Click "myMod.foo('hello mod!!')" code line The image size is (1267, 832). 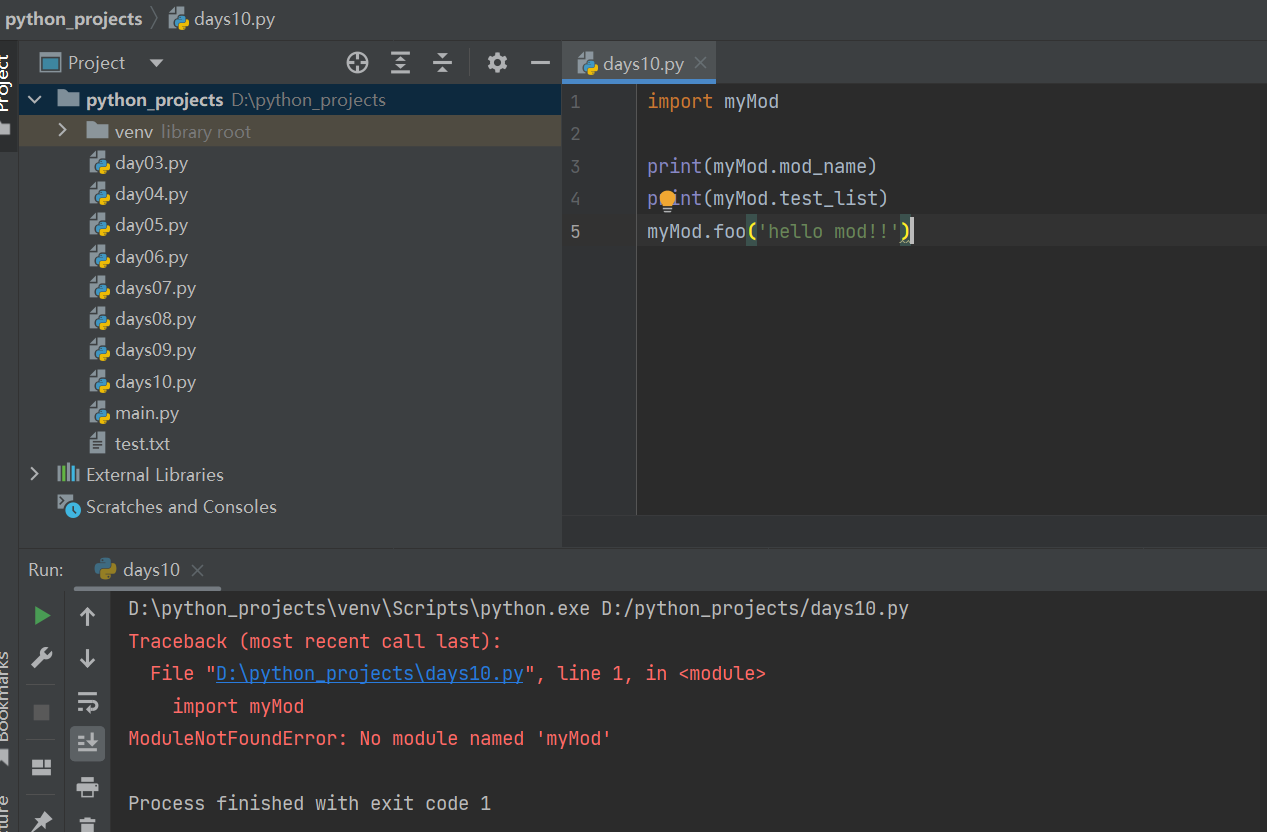click(x=780, y=231)
